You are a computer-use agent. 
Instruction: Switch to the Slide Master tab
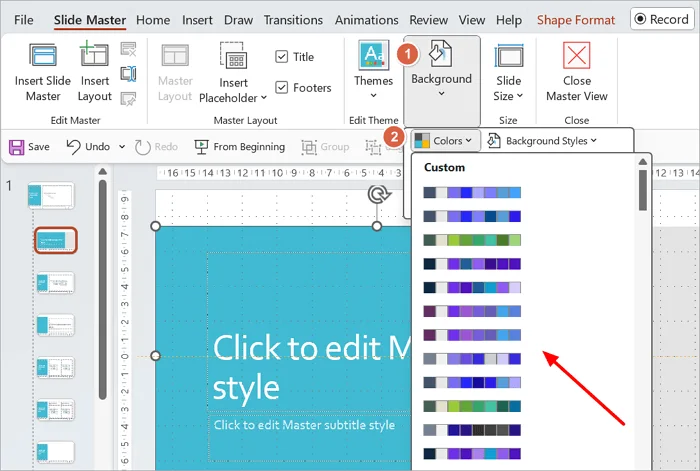(x=90, y=20)
